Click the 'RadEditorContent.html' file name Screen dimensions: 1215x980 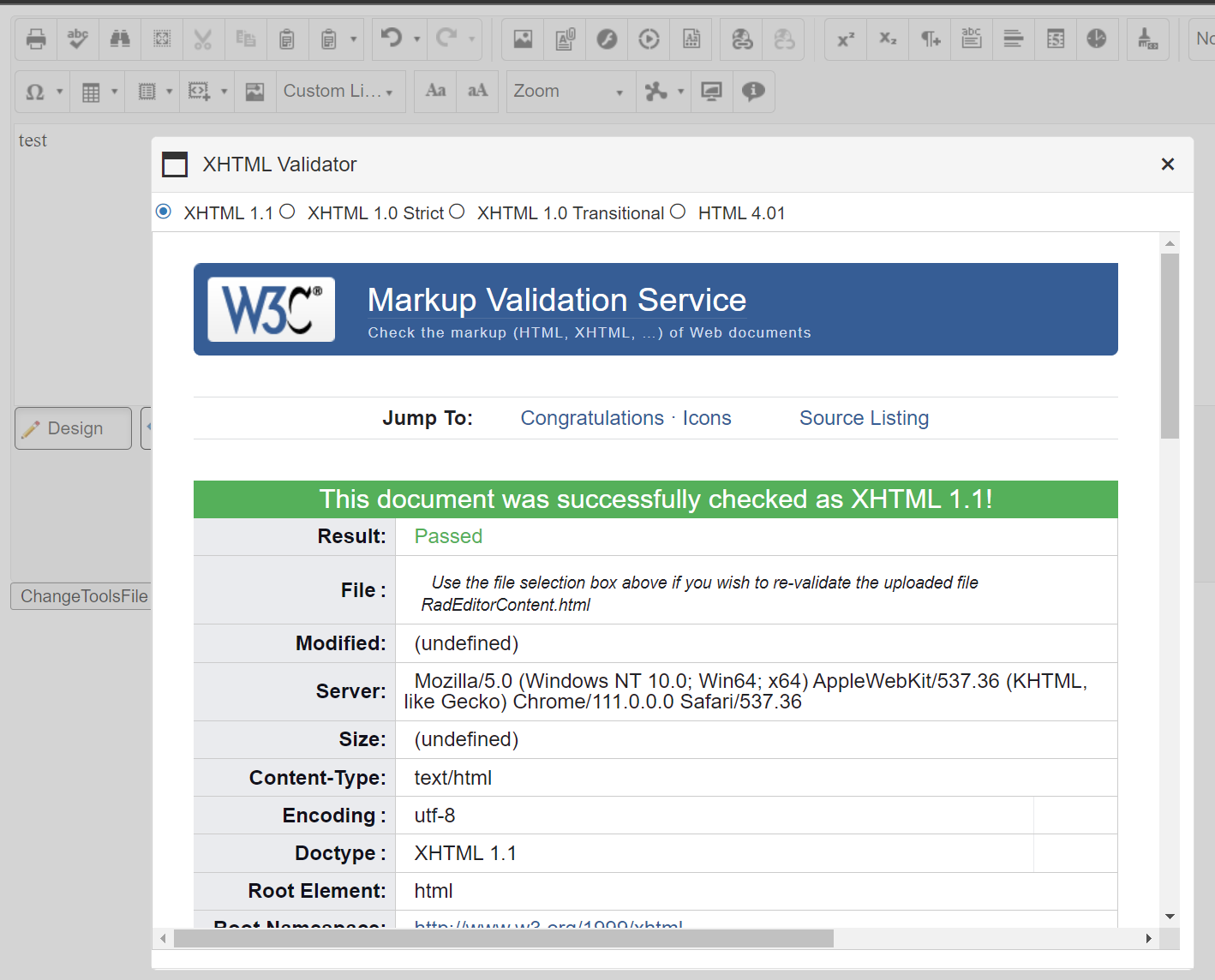coord(506,605)
